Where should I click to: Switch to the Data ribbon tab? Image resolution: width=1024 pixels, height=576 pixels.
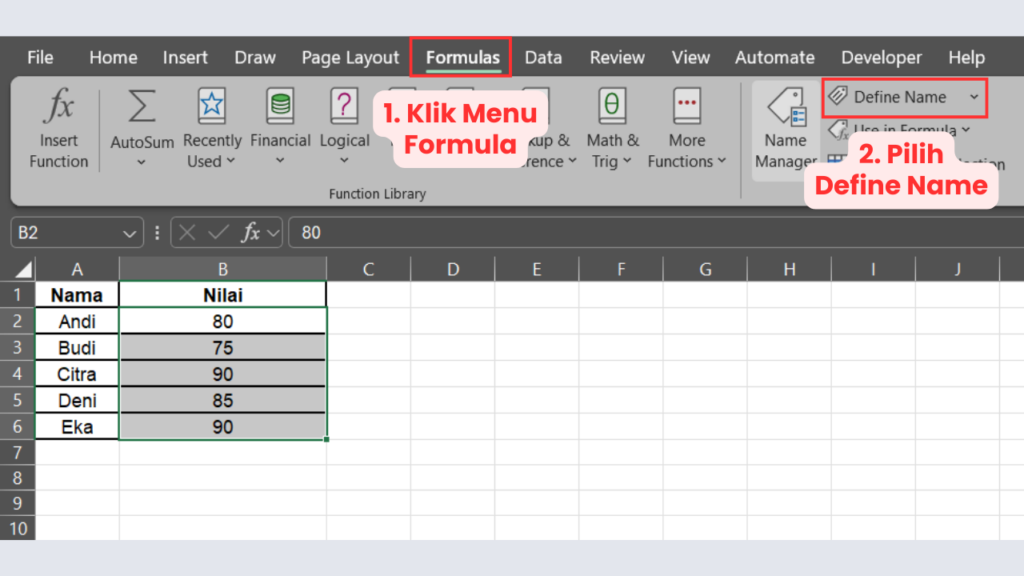543,57
